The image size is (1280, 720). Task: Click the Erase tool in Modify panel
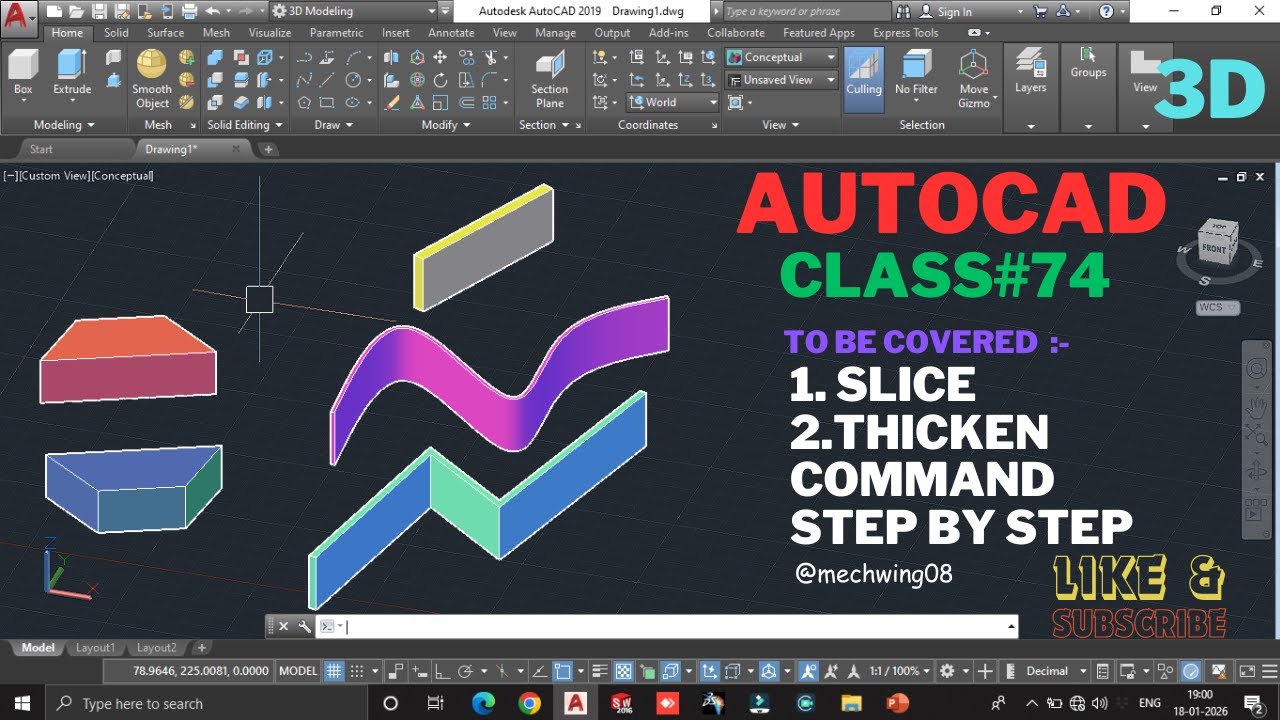click(392, 102)
